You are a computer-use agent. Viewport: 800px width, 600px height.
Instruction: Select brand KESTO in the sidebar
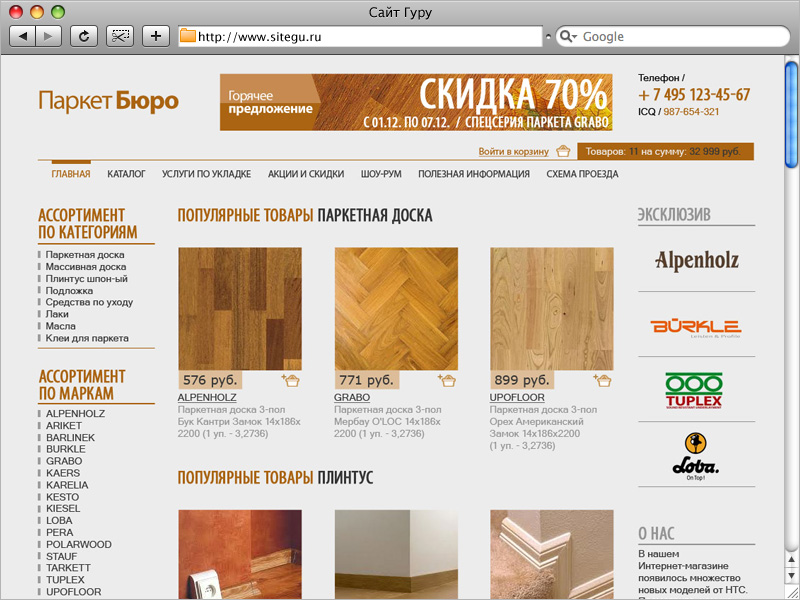click(62, 497)
